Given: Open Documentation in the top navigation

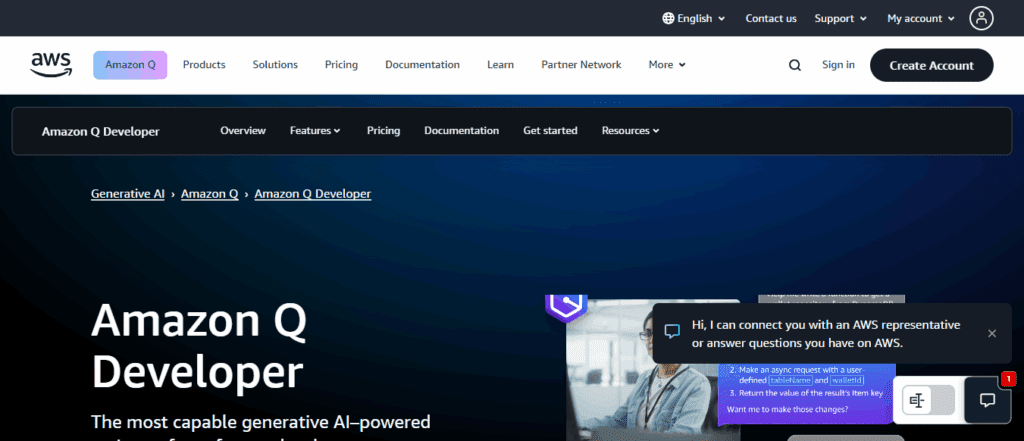Looking at the screenshot, I should point(422,65).
